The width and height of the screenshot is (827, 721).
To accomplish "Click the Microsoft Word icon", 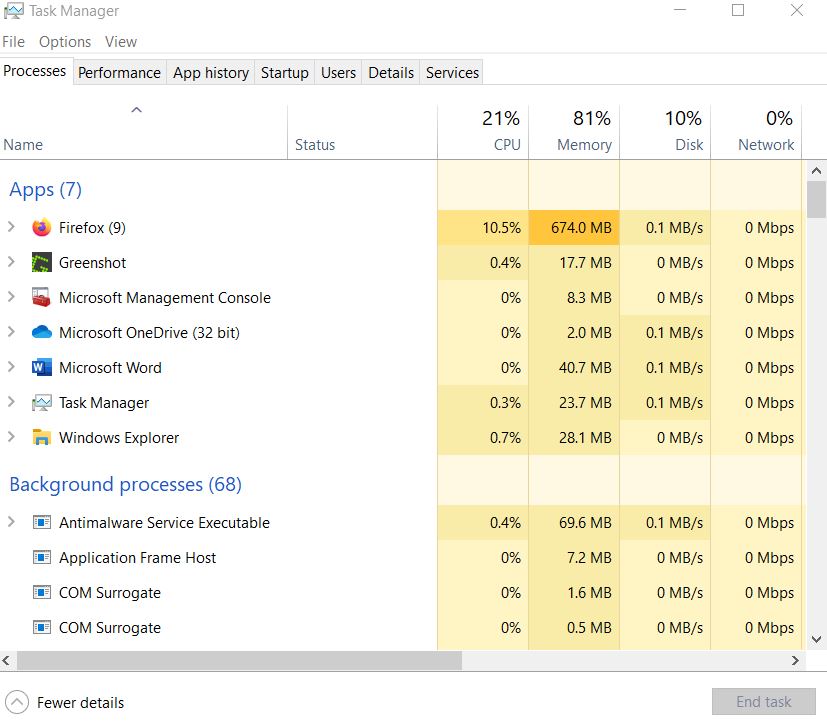I will (x=40, y=367).
